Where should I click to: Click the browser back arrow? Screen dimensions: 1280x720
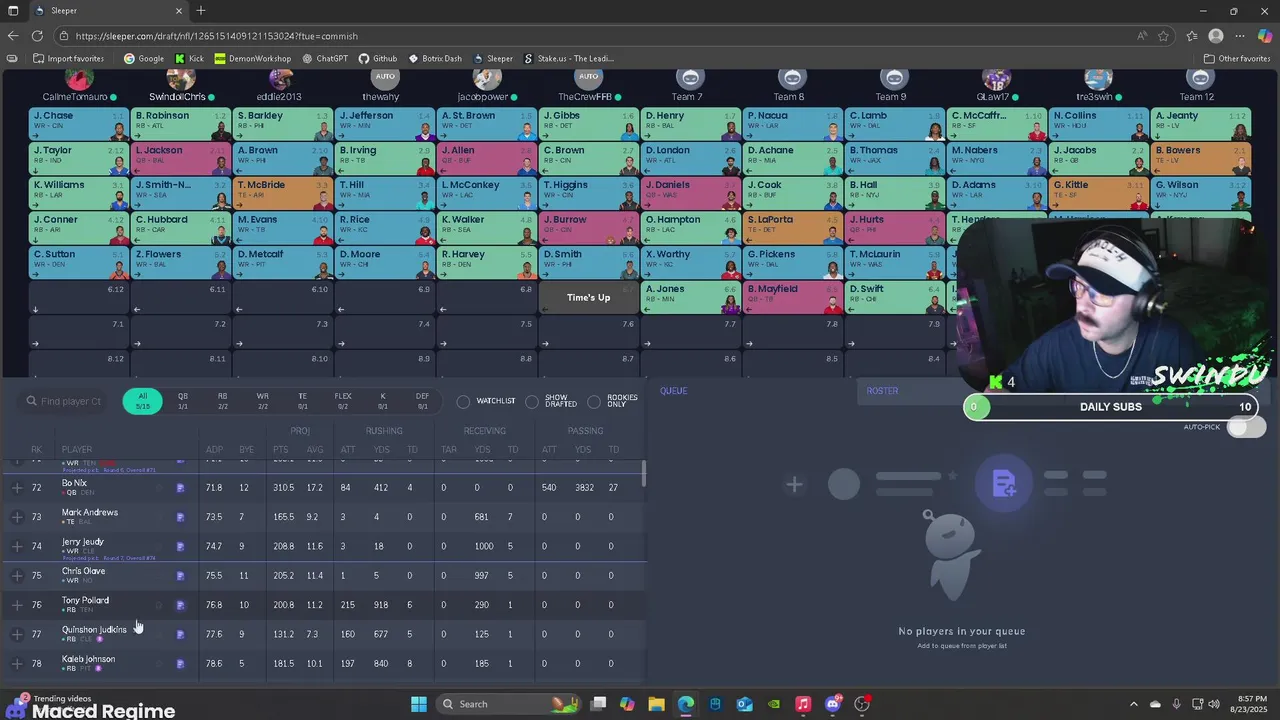(13, 36)
